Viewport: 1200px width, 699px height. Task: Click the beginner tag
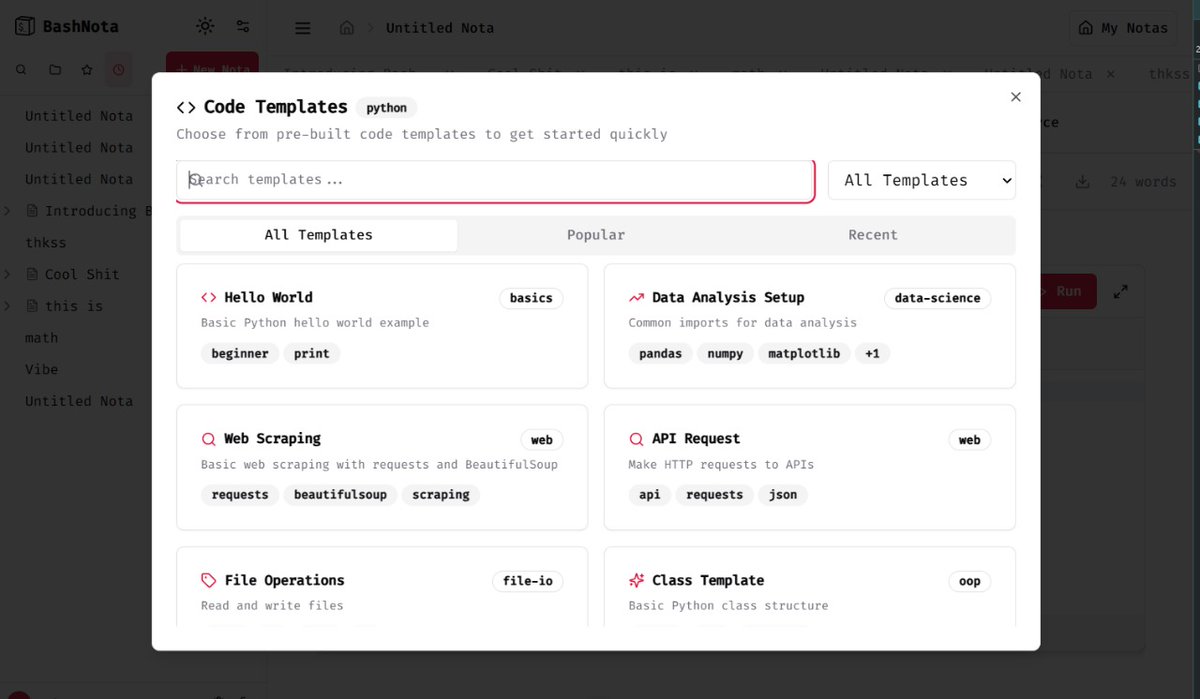coord(240,353)
